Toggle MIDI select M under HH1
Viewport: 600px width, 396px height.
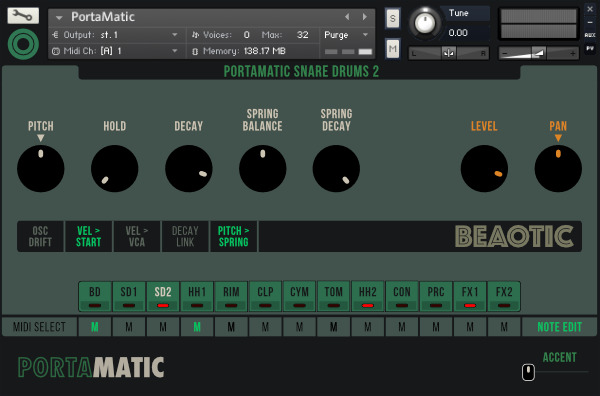tap(197, 327)
